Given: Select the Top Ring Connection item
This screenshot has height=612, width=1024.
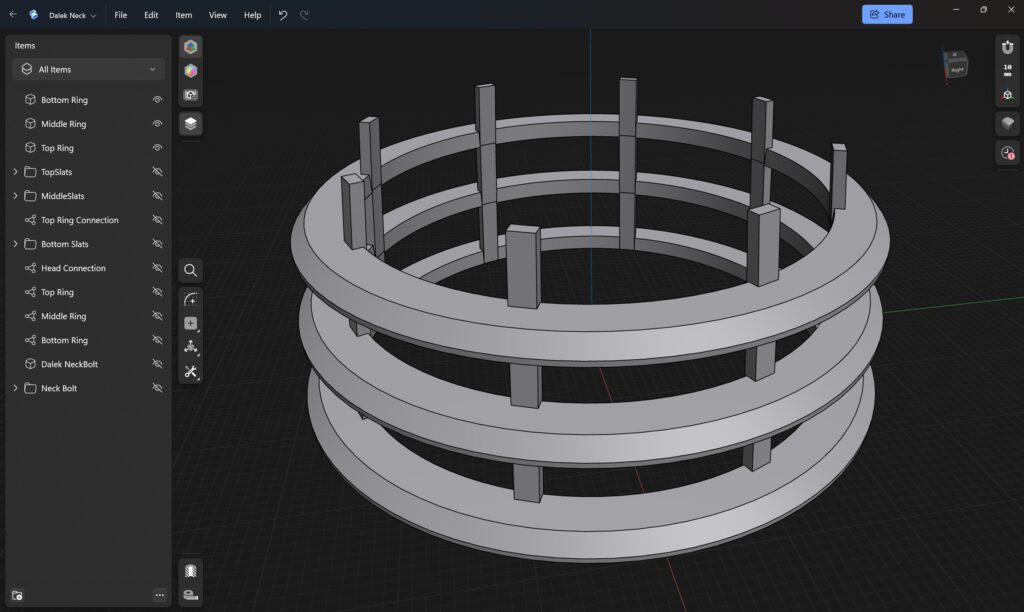Looking at the screenshot, I should [x=79, y=220].
